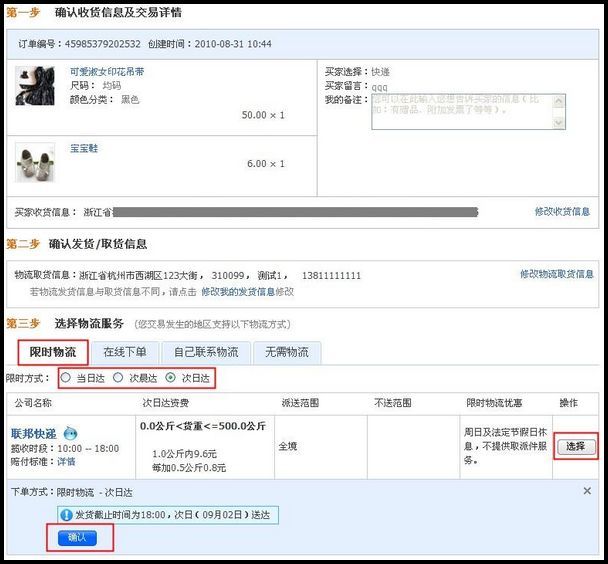Click the 揽收时段 10:00 -- 18:00 text
The height and width of the screenshot is (564, 608).
(x=65, y=448)
